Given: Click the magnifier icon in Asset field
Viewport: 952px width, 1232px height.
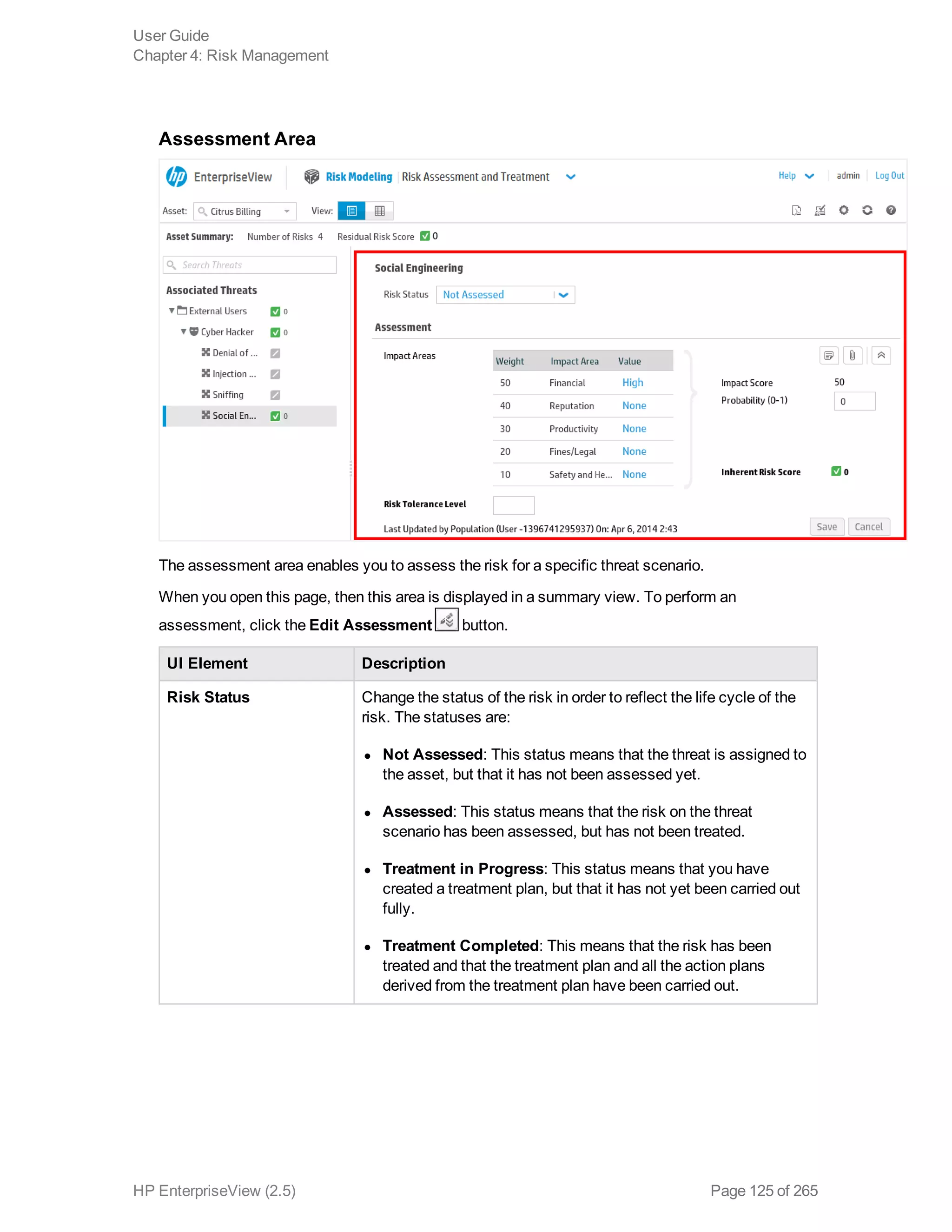Looking at the screenshot, I should 203,212.
